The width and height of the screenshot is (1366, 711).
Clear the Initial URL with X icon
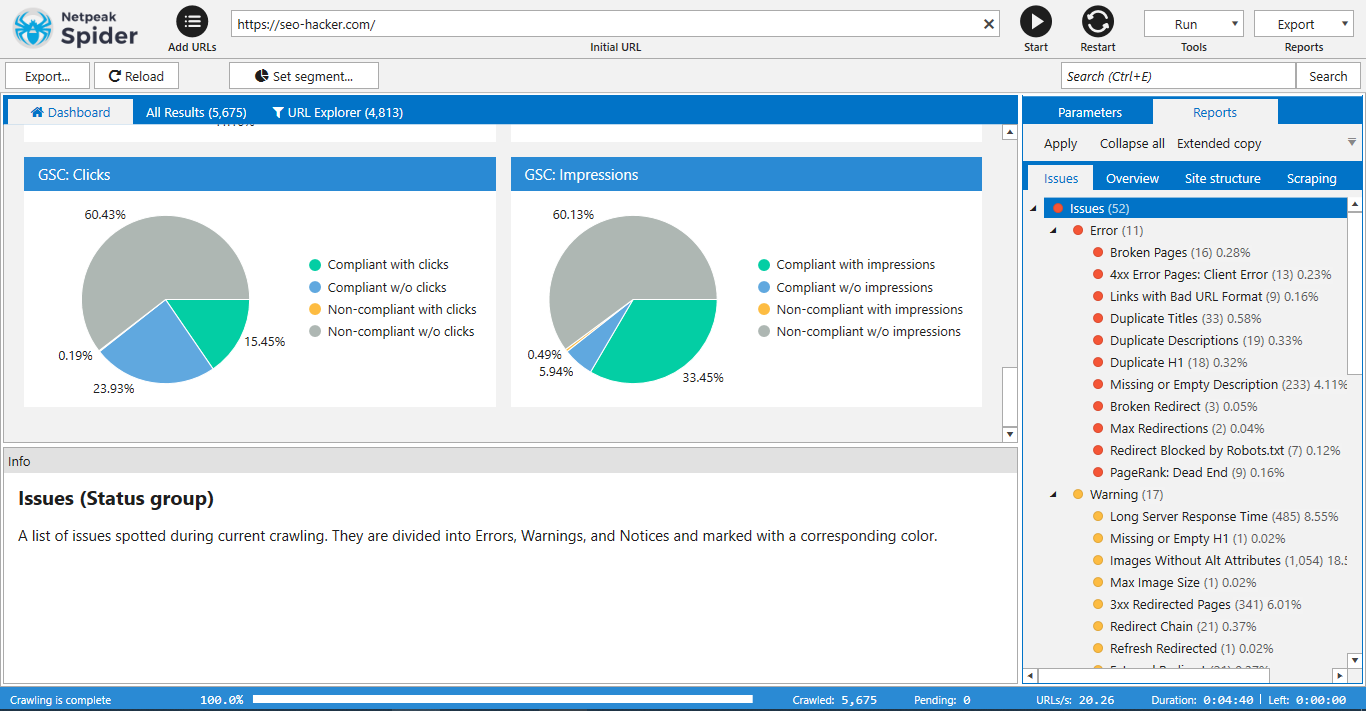(x=989, y=24)
